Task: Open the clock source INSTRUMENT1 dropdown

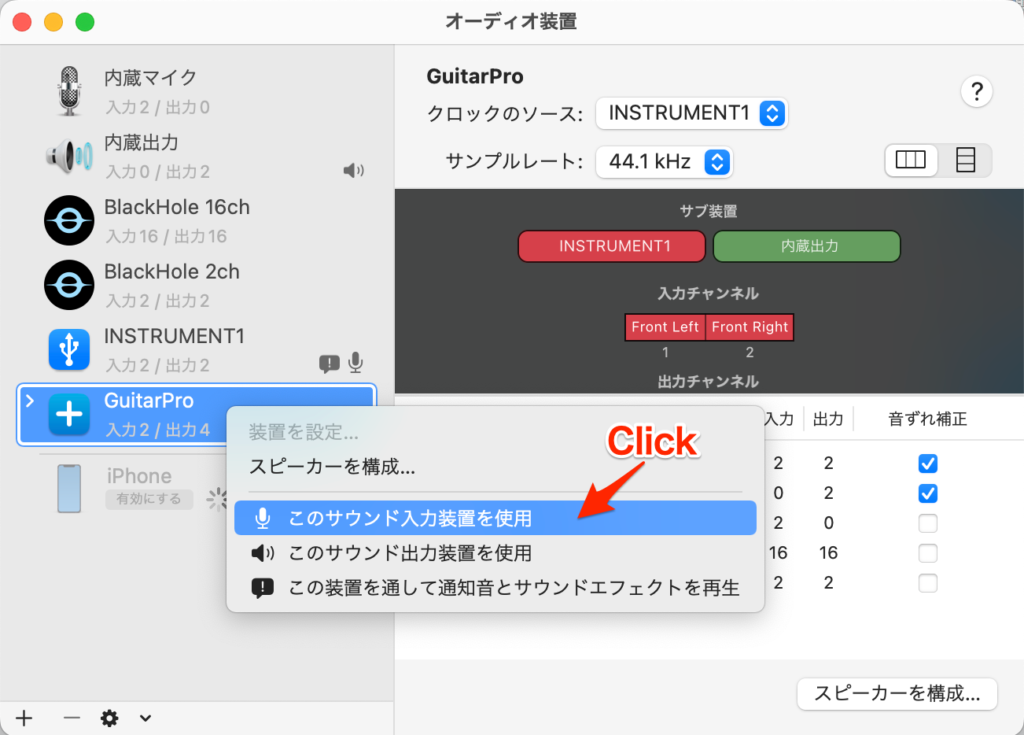Action: (691, 113)
